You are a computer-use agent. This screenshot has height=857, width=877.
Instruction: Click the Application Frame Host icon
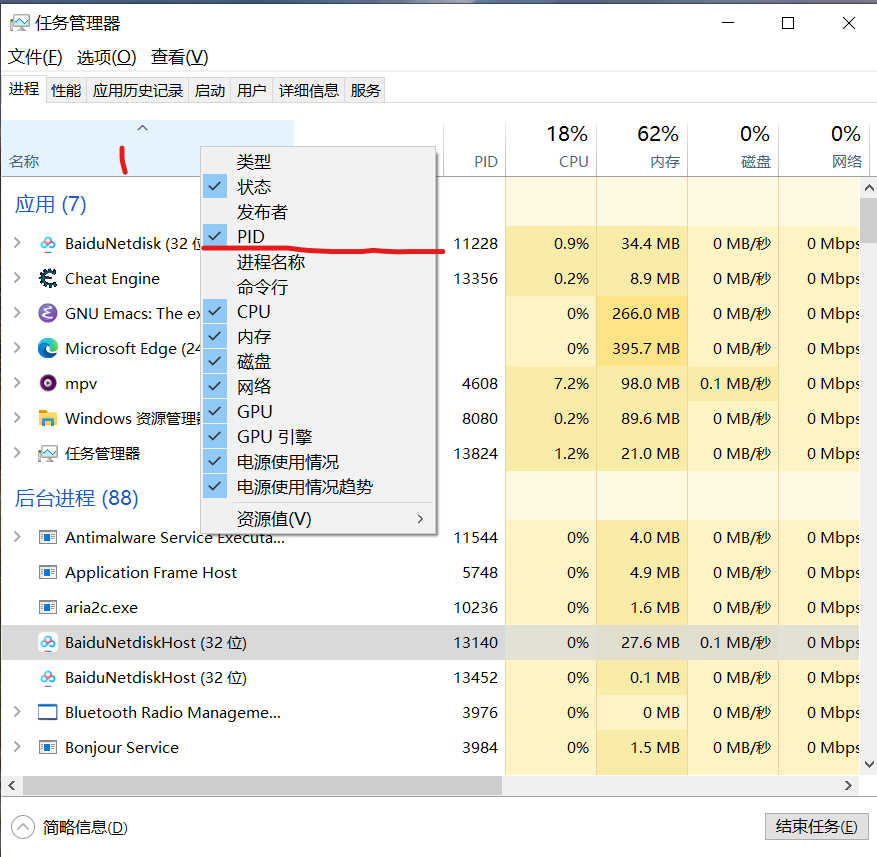(48, 572)
